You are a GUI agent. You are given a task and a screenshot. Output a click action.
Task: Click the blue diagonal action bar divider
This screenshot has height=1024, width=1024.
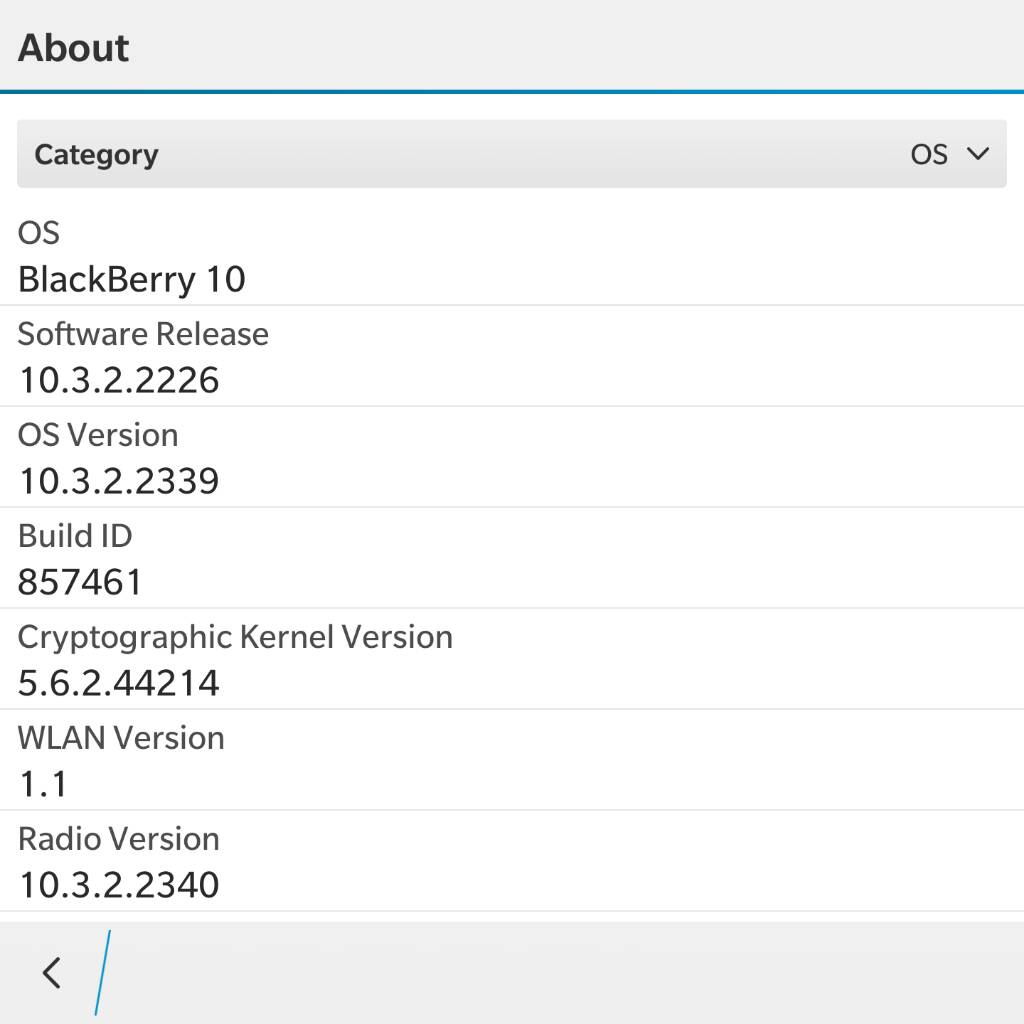(102, 972)
